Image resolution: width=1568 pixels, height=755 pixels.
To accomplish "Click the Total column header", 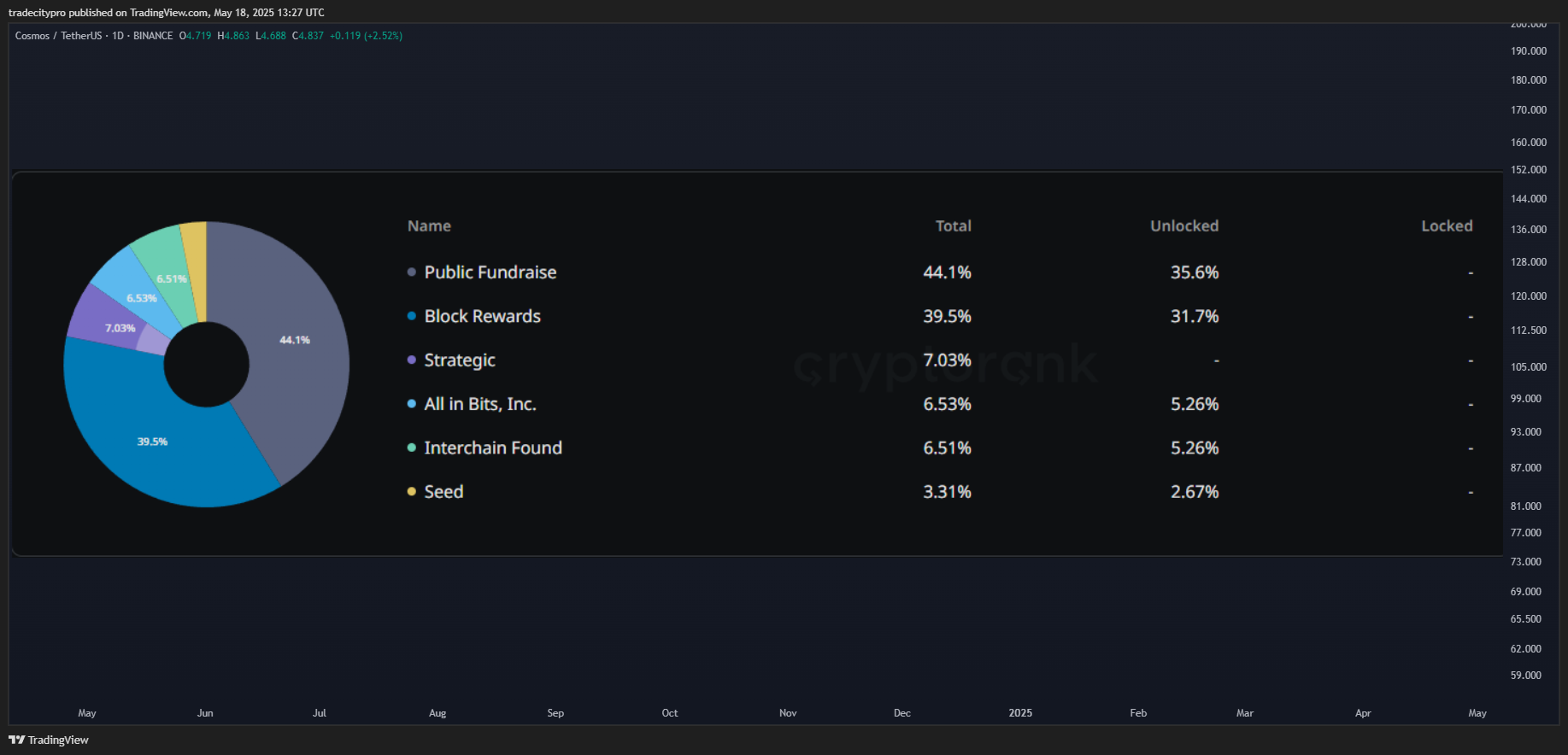I will coord(954,226).
